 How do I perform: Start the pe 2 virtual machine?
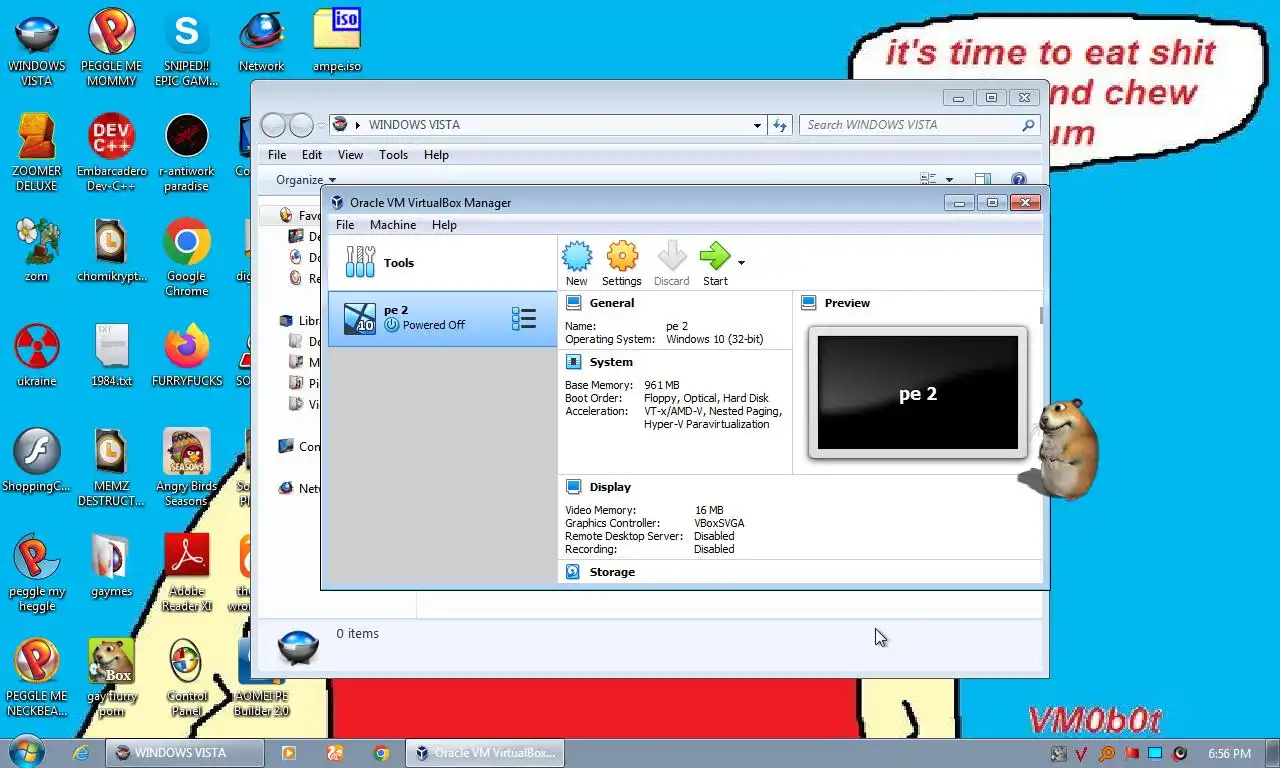(x=715, y=264)
